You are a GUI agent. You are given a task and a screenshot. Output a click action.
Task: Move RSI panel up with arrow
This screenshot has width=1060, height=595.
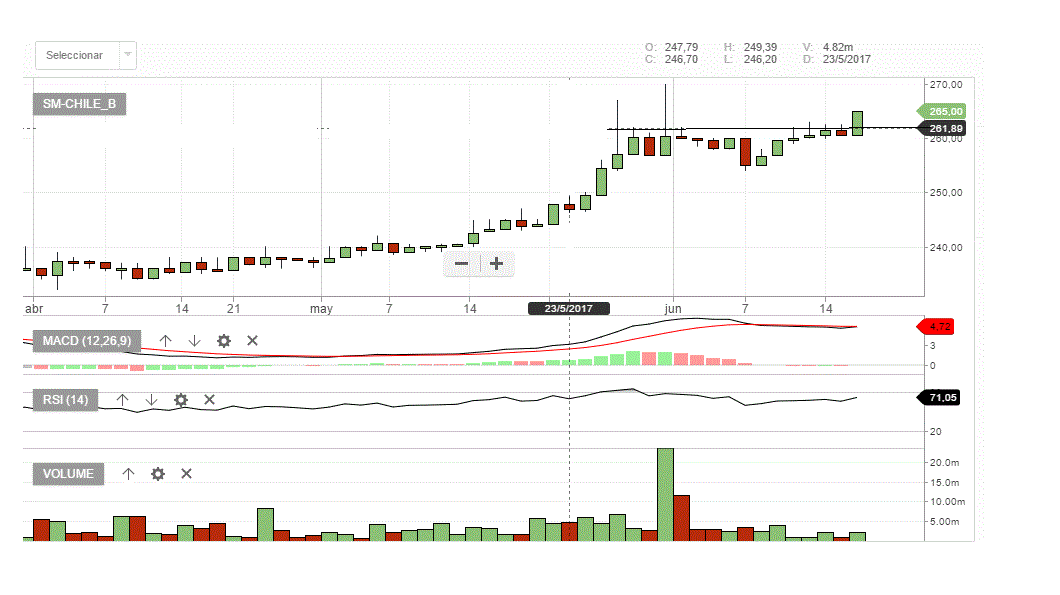click(122, 400)
